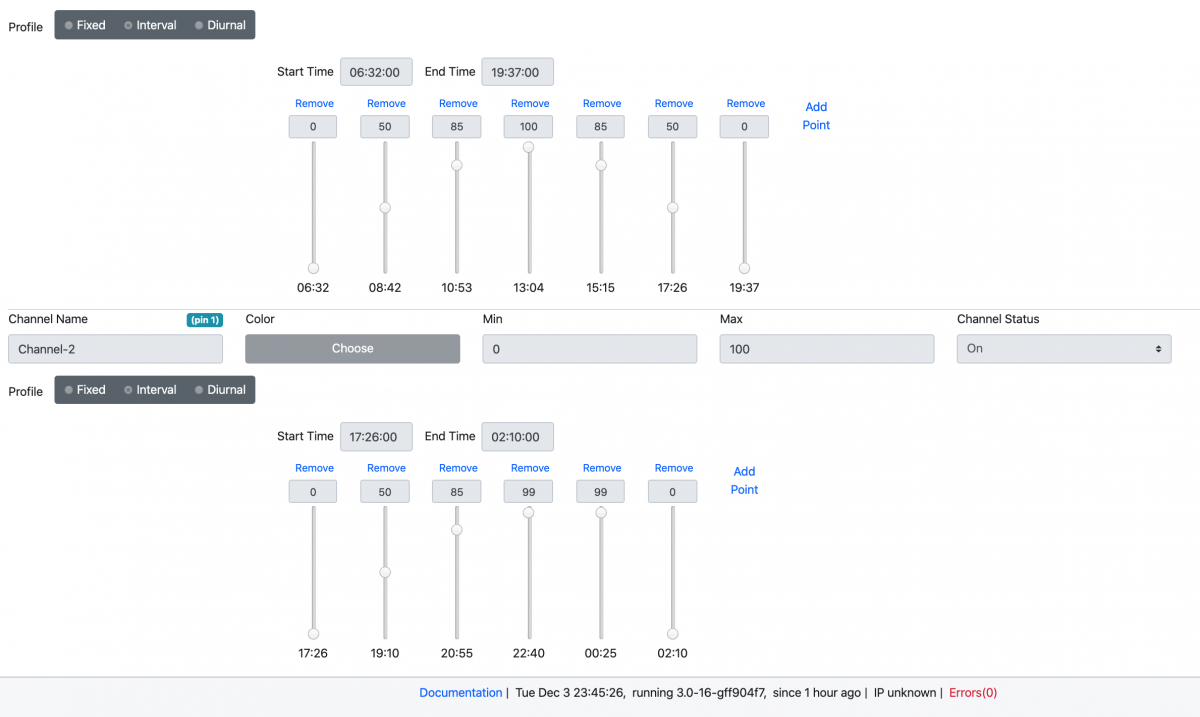Click the End Time field showing 02:10:00
This screenshot has width=1200, height=717.
517,437
